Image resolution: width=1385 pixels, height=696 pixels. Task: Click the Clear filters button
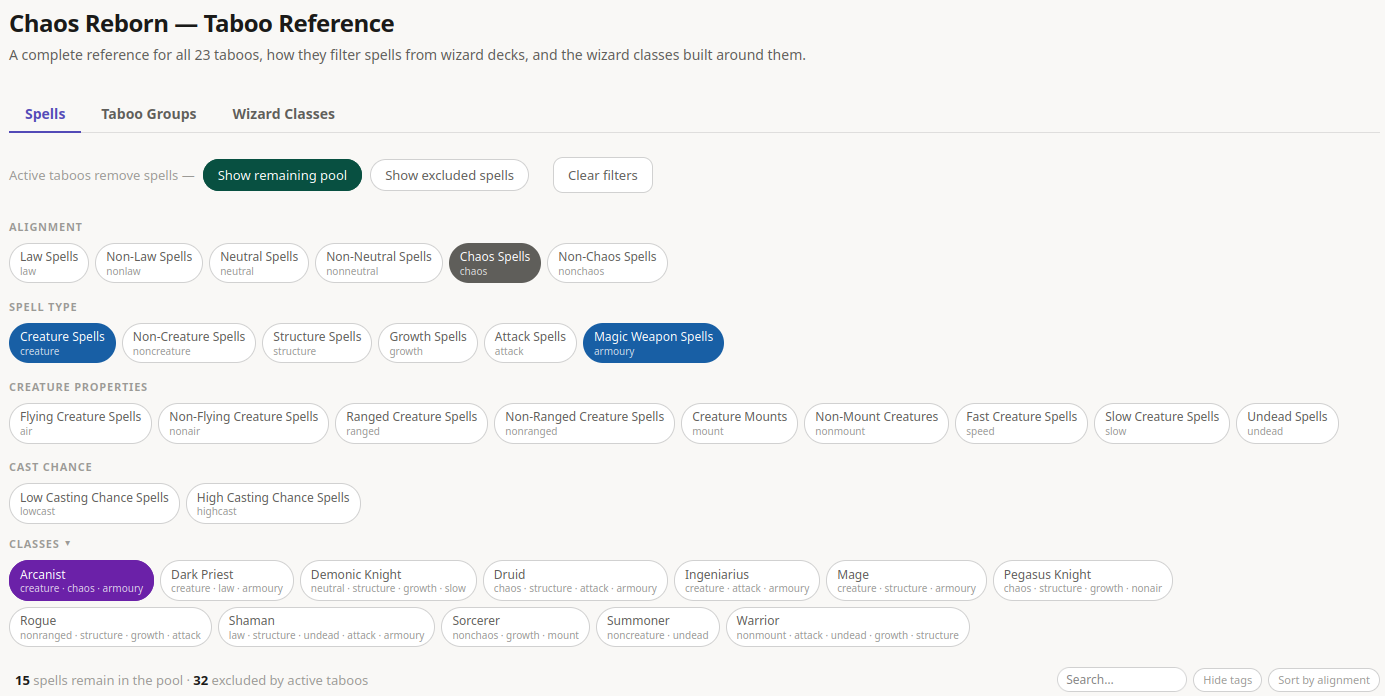(603, 175)
